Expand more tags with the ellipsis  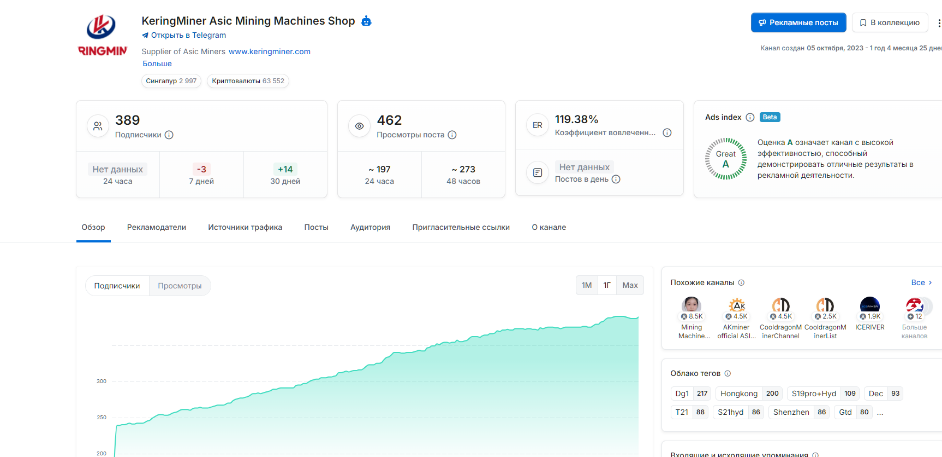click(880, 413)
